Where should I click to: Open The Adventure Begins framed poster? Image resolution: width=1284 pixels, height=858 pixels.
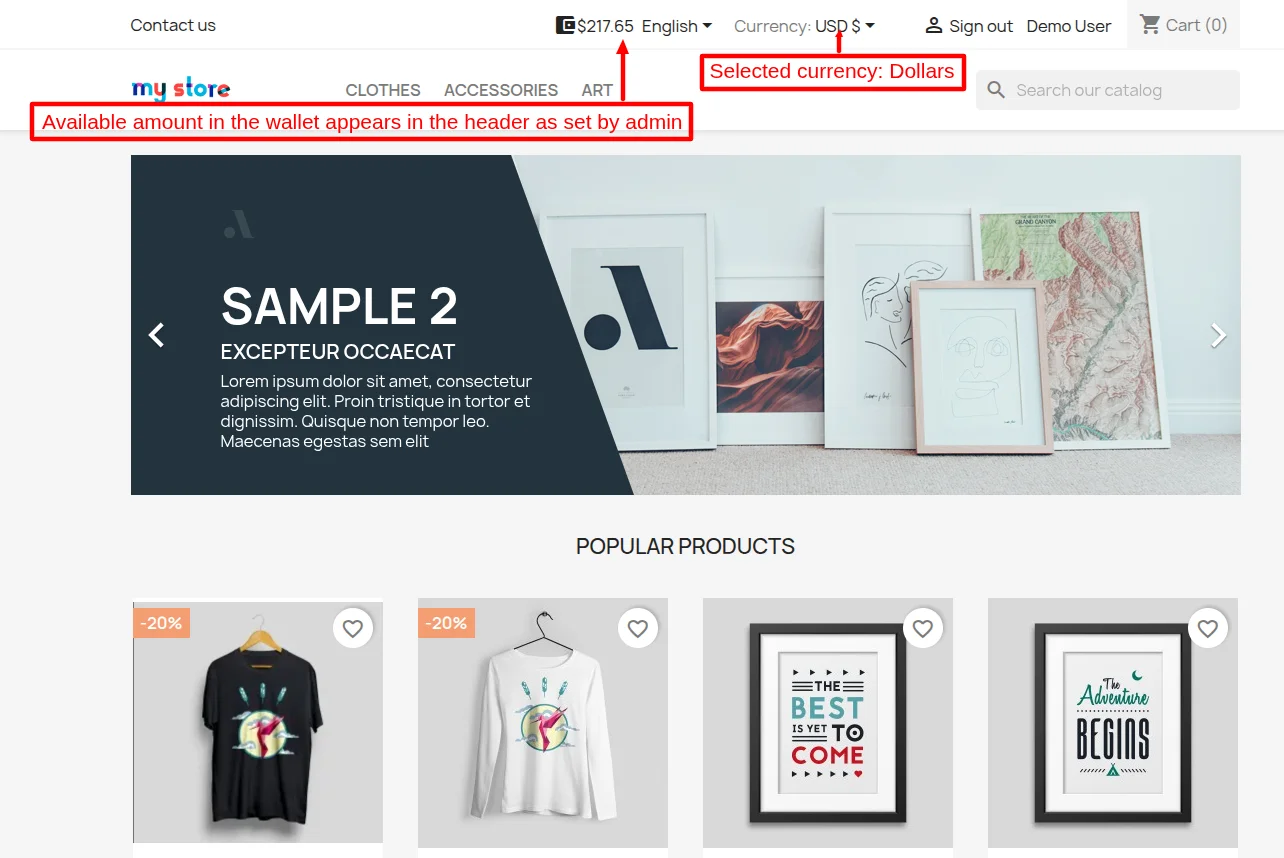click(x=1113, y=722)
